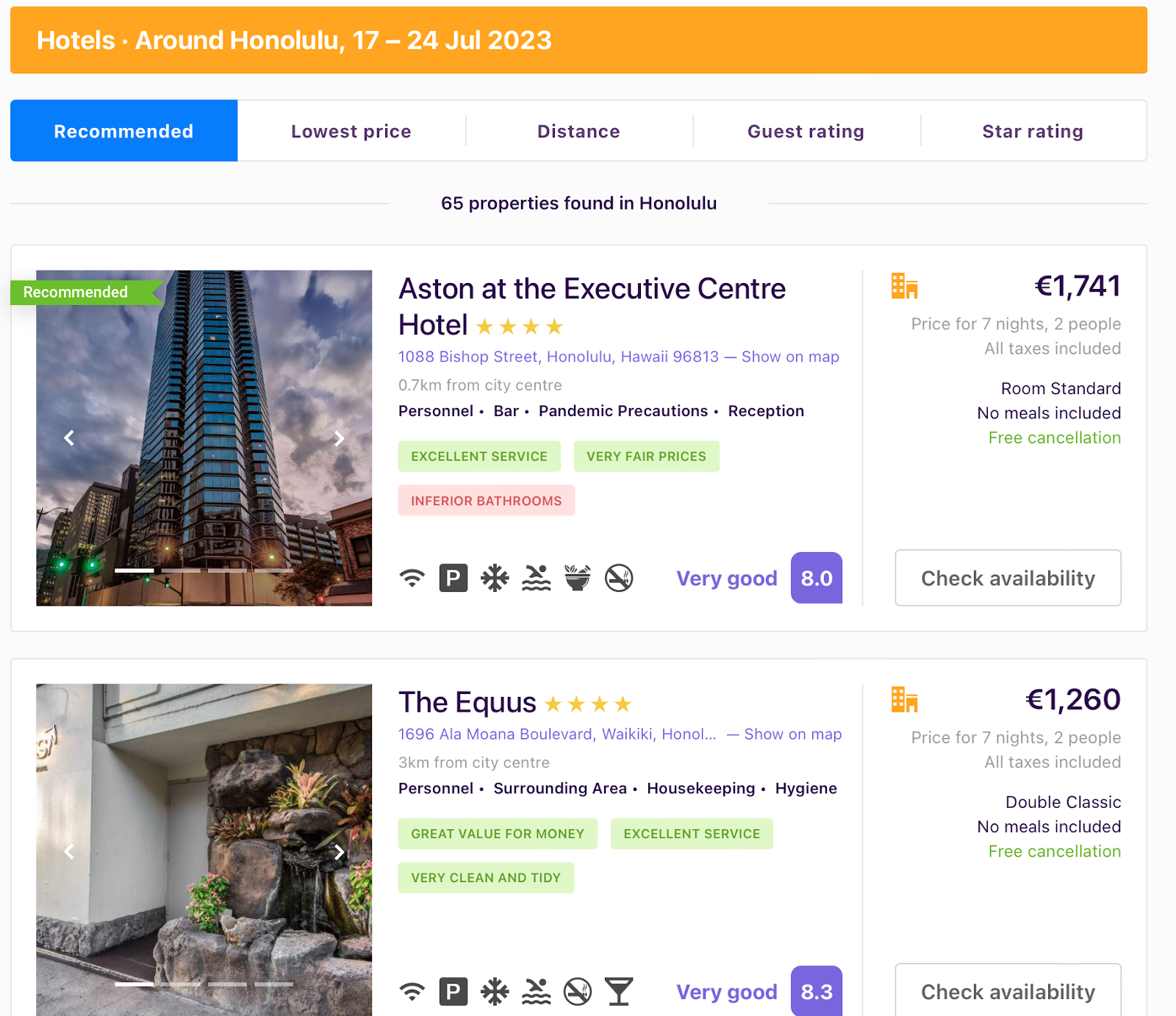Image resolution: width=1176 pixels, height=1016 pixels.
Task: Click Free cancellation under Room Standard
Action: tap(1055, 438)
